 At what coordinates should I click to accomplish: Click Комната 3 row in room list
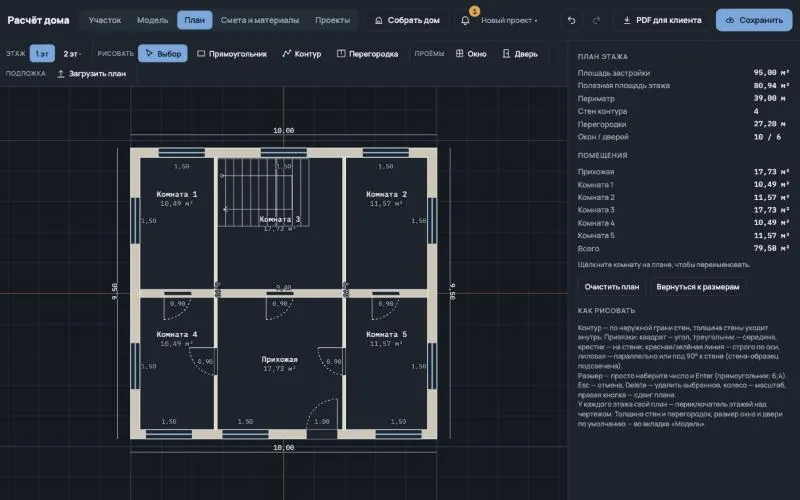click(684, 210)
